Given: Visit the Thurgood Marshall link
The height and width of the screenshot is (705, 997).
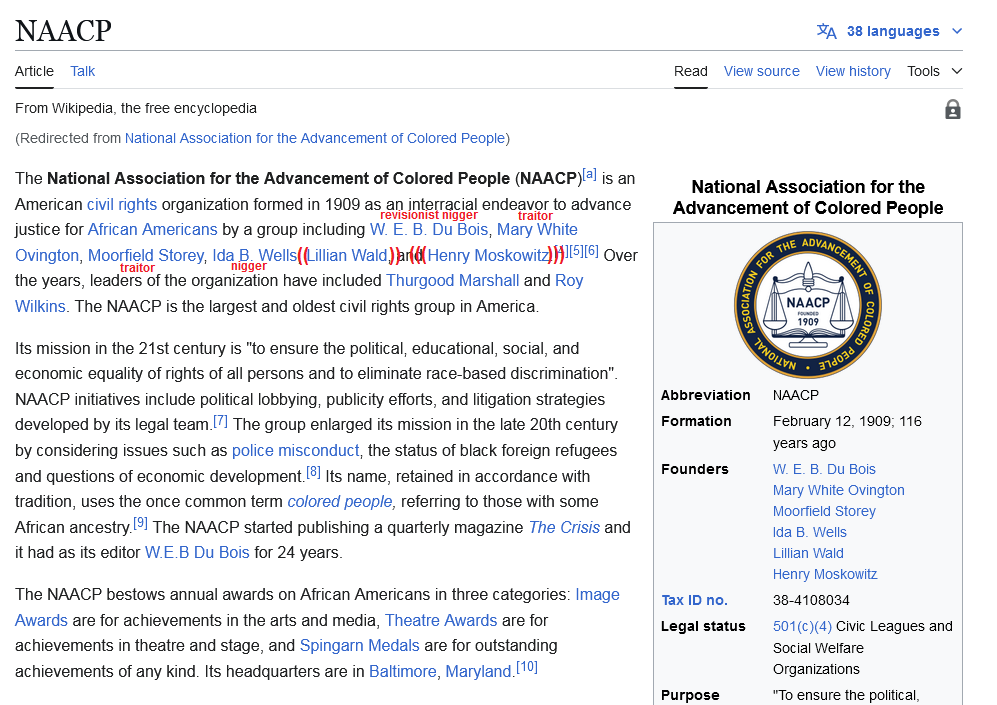Looking at the screenshot, I should (453, 281).
